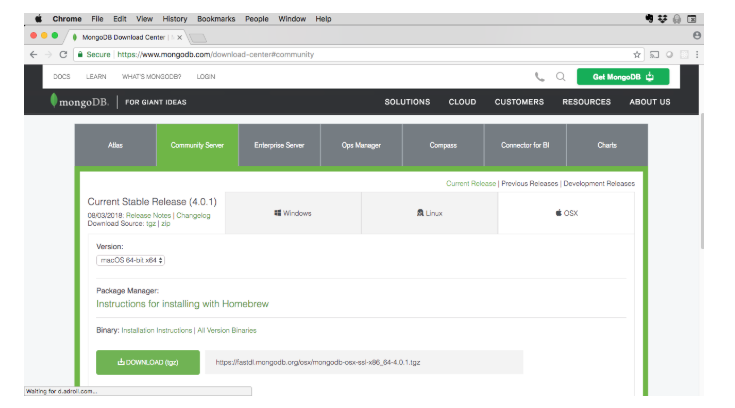Click the Release Notes link

pyautogui.click(x=148, y=215)
